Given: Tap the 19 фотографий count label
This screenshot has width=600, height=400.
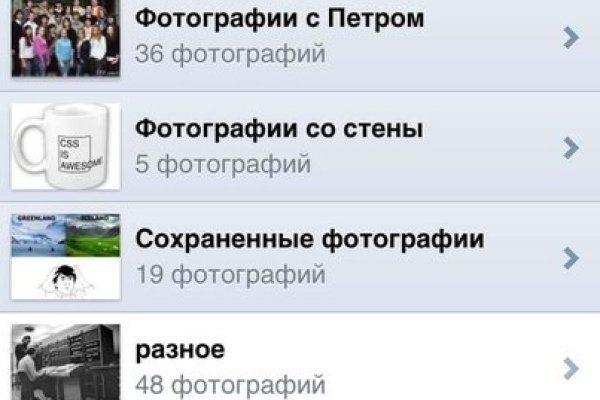Looking at the screenshot, I should [x=230, y=274].
